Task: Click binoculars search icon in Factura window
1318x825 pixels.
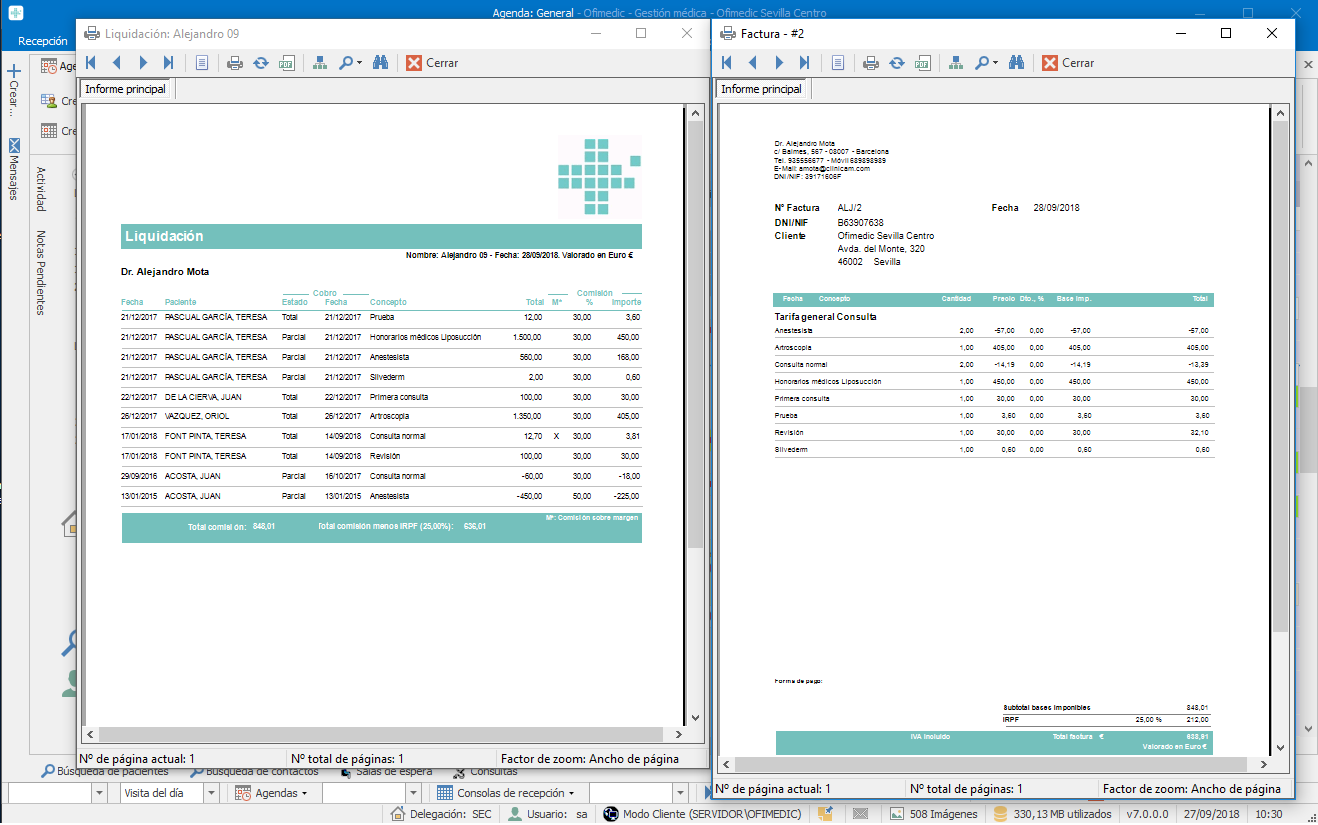Action: click(1016, 63)
